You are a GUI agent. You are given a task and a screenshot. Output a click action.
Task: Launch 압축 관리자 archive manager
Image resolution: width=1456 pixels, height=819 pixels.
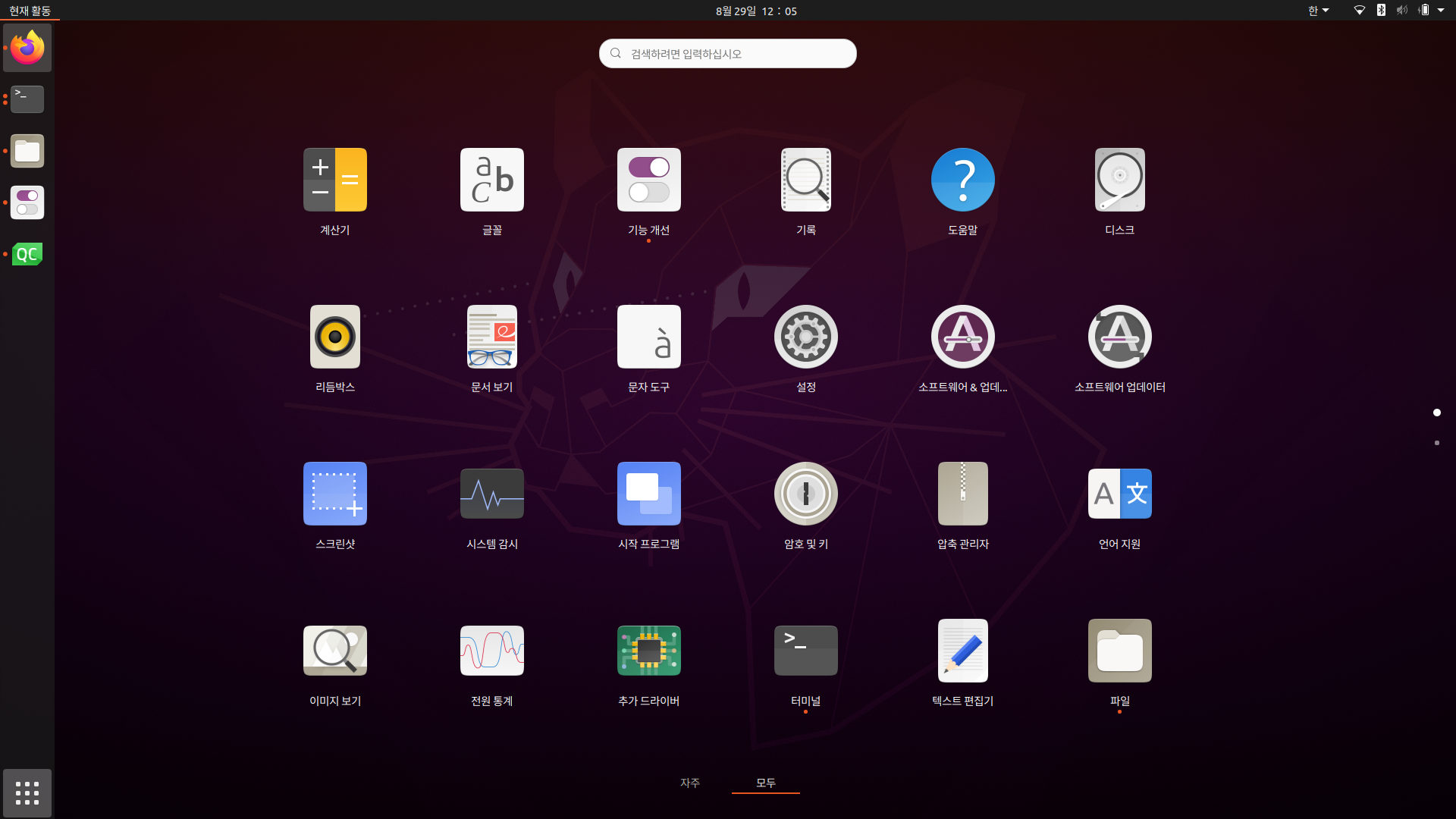[x=962, y=494]
